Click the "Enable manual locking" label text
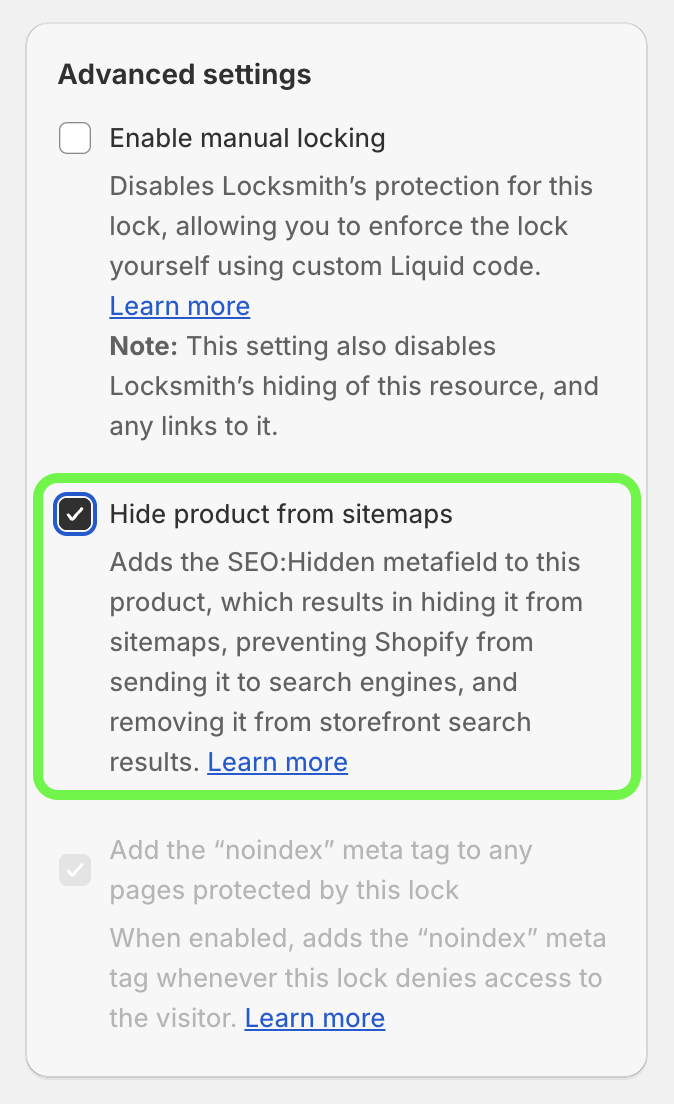Image resolution: width=674 pixels, height=1104 pixels. (x=247, y=138)
